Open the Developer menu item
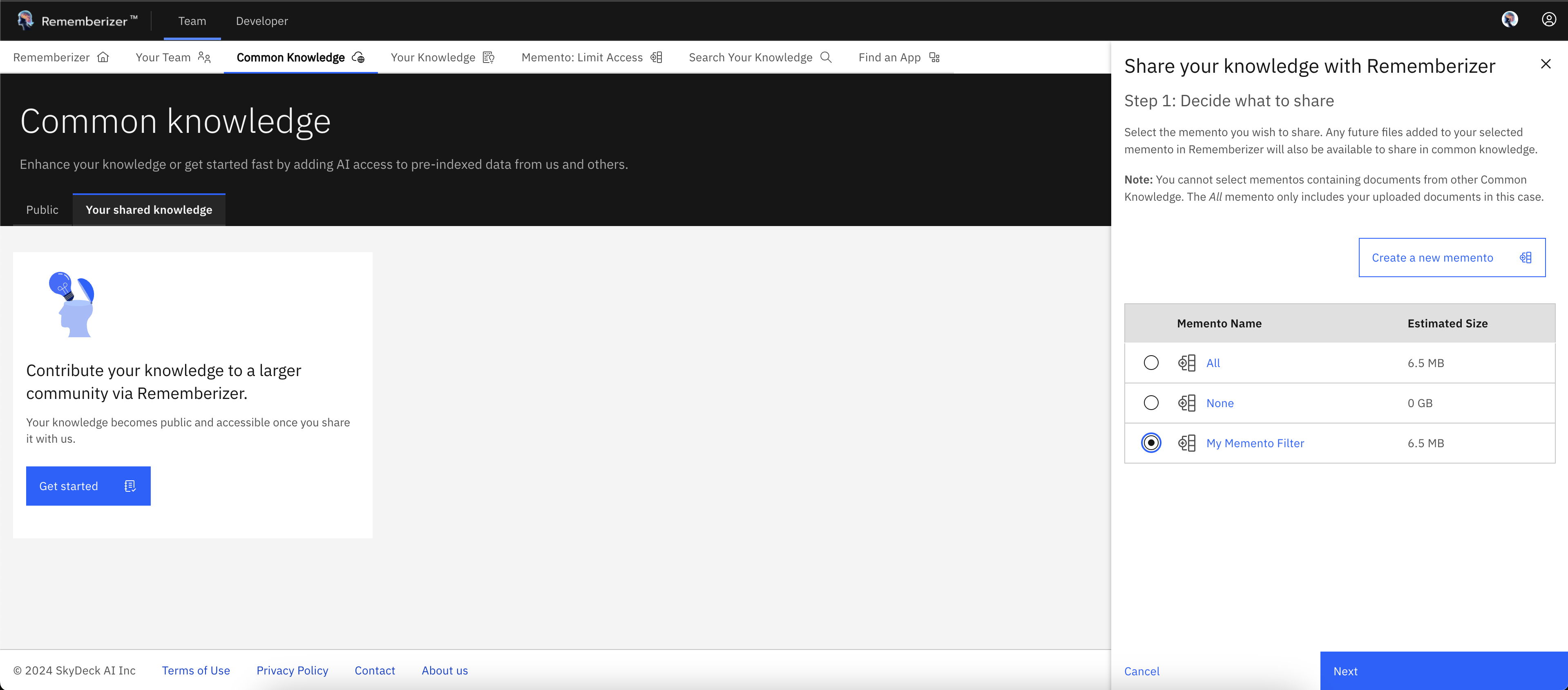This screenshot has width=1568, height=690. (262, 21)
